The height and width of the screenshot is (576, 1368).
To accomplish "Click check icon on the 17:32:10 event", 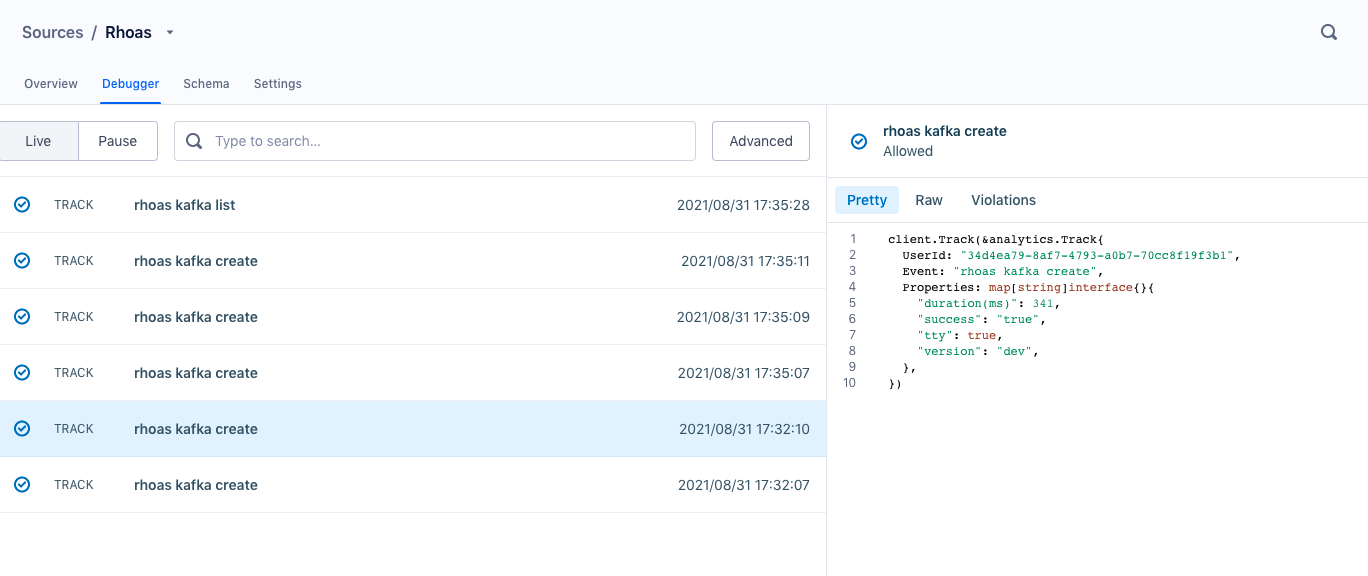I will [x=22, y=429].
